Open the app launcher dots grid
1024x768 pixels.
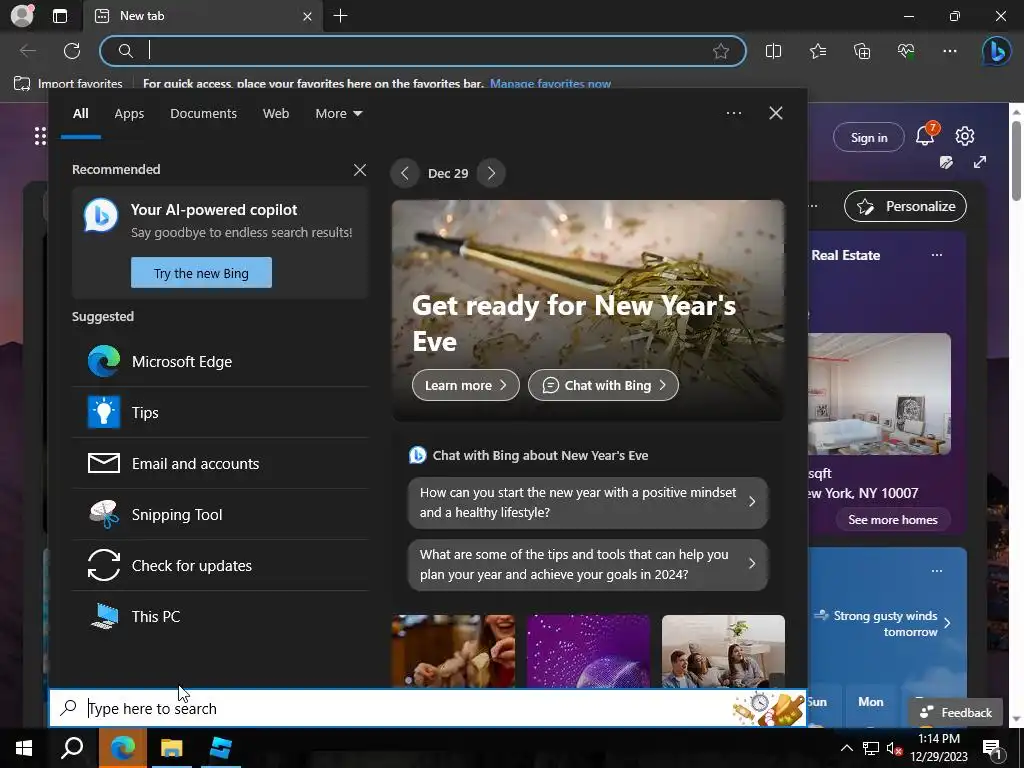40,136
